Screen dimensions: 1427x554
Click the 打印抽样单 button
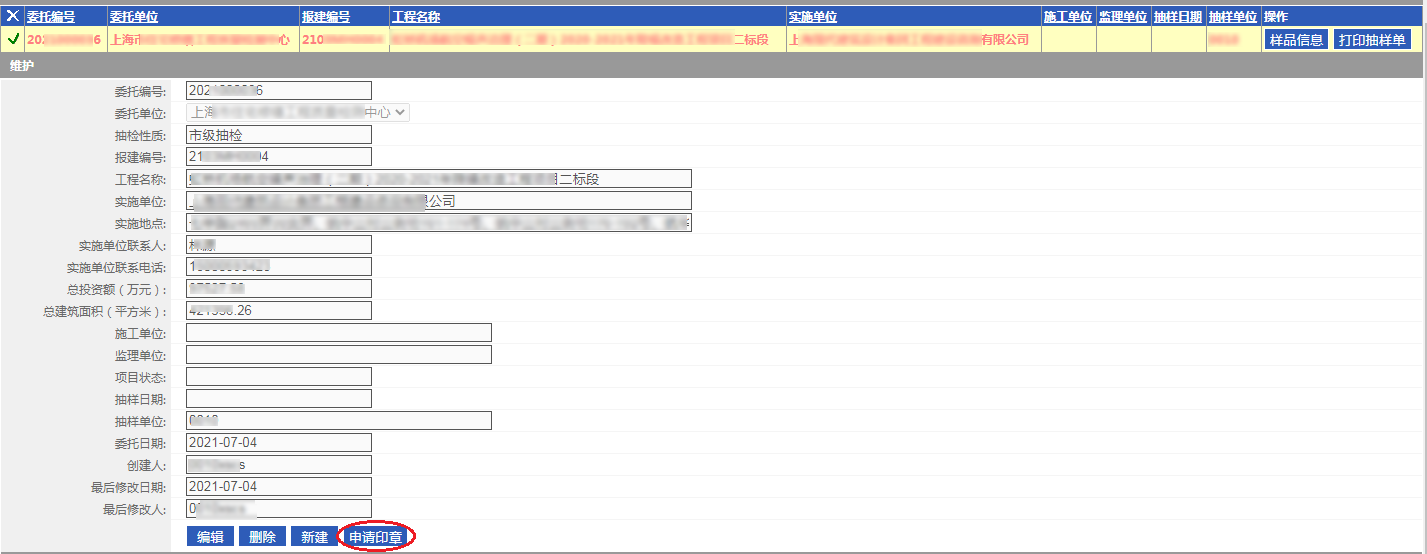coord(1372,40)
